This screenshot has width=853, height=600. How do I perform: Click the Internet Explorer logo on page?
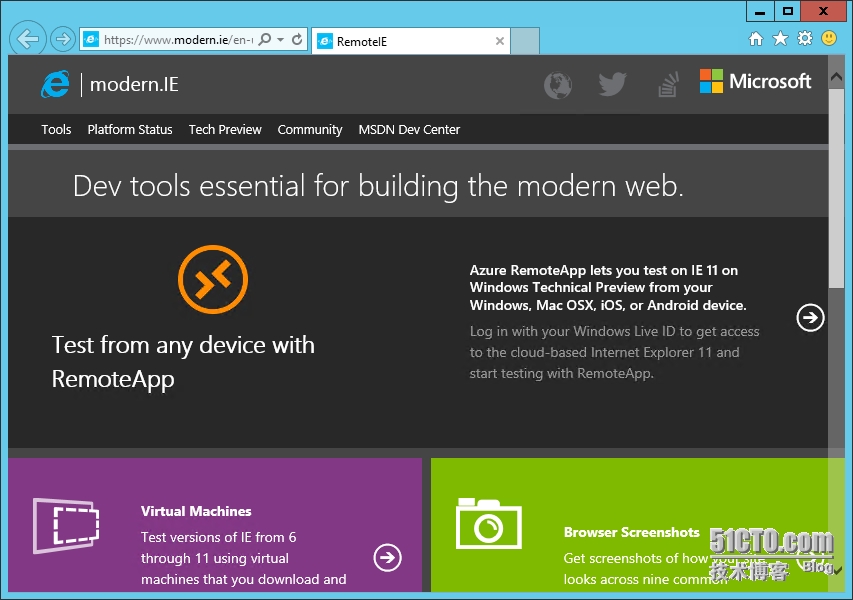[55, 84]
